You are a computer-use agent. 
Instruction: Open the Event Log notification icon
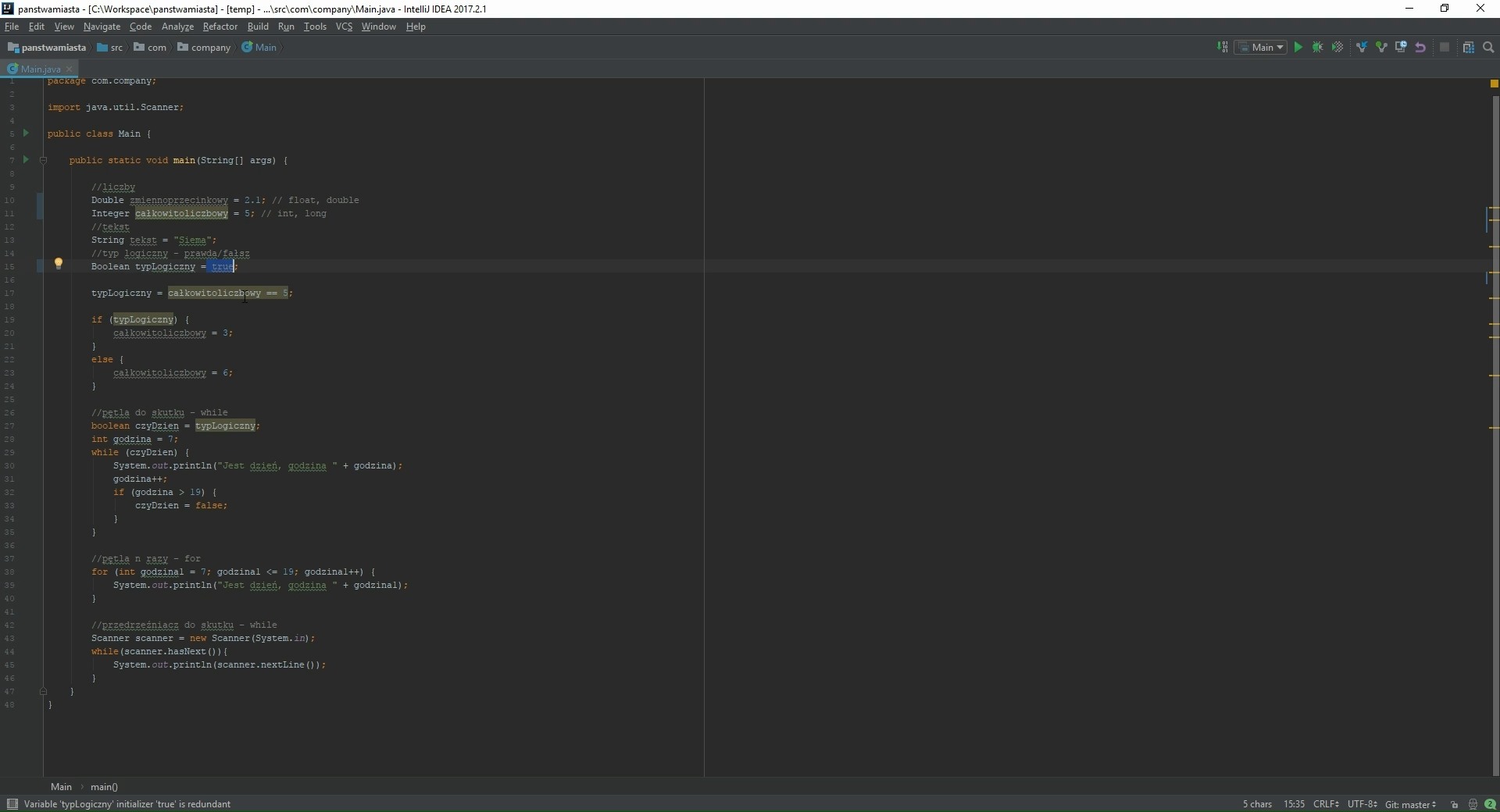pos(1491,804)
